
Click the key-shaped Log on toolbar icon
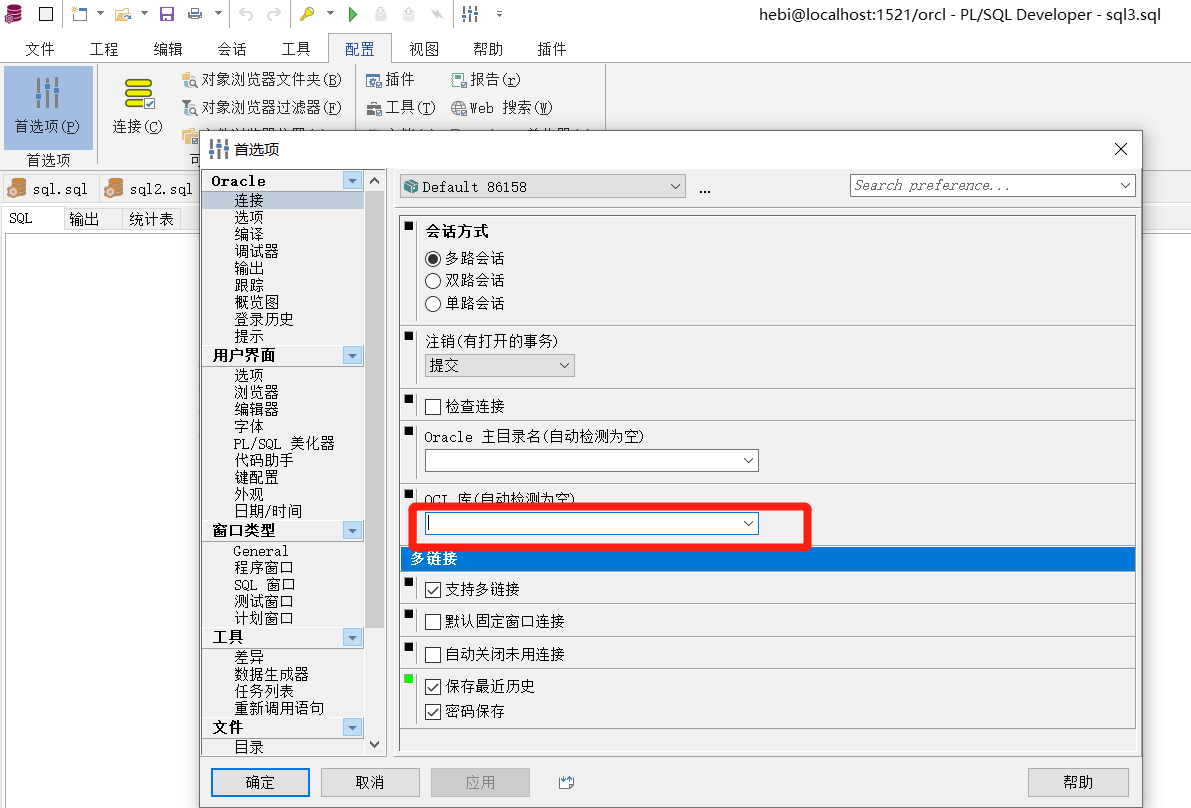point(308,13)
